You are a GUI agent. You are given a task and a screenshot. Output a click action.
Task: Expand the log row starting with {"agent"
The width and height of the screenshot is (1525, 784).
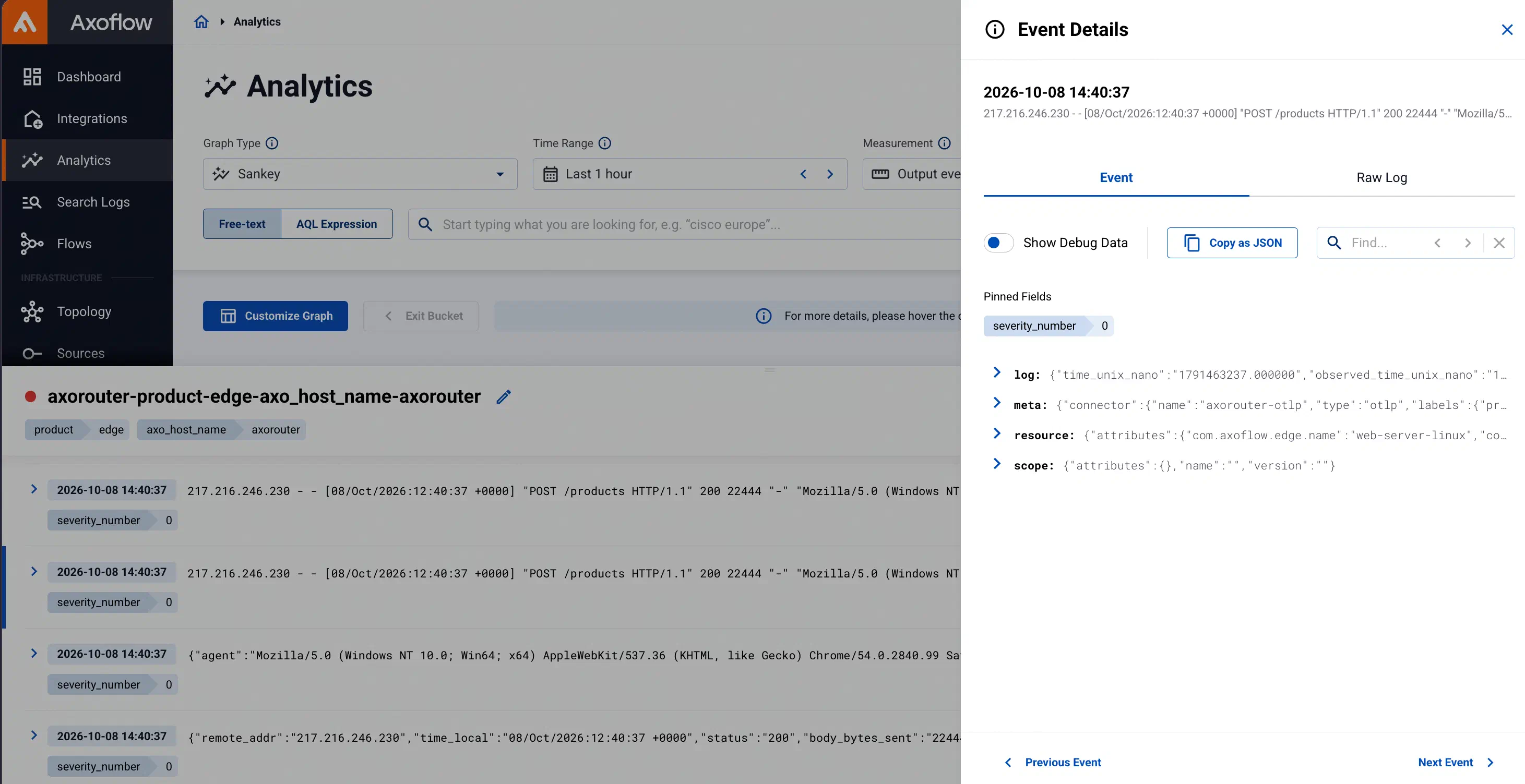[34, 653]
